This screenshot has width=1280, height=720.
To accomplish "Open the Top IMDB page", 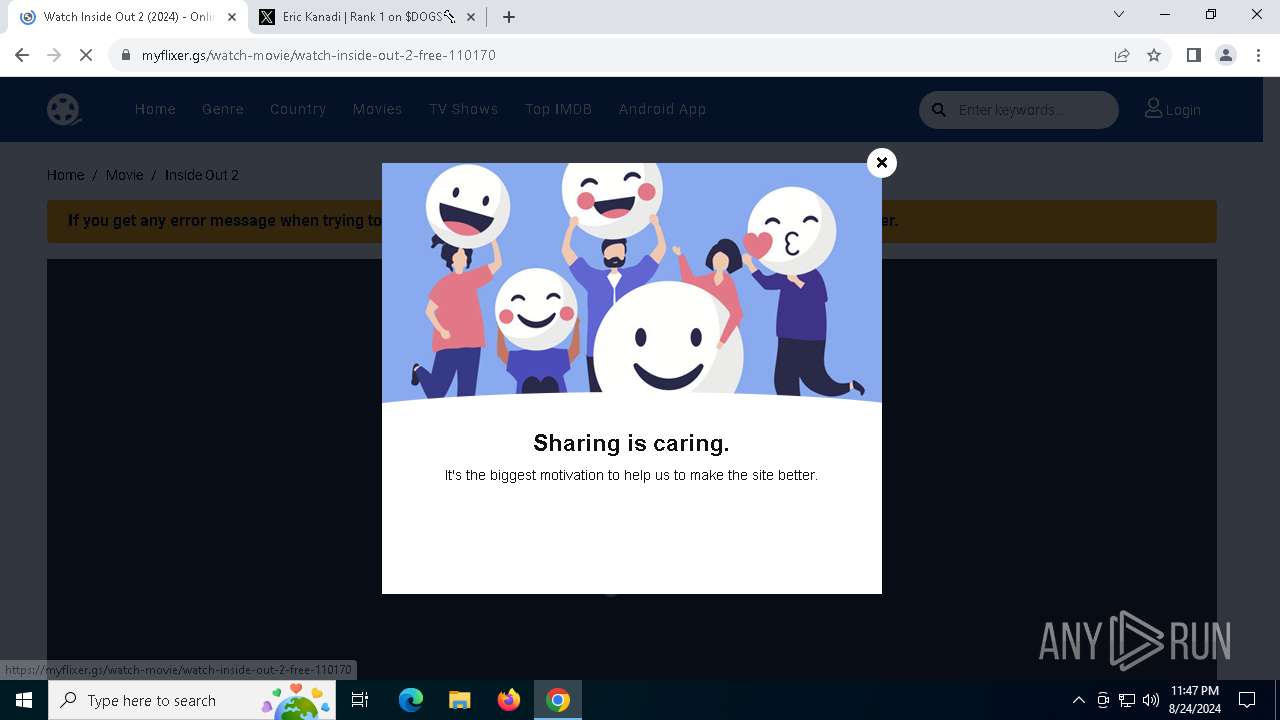I will pos(559,110).
